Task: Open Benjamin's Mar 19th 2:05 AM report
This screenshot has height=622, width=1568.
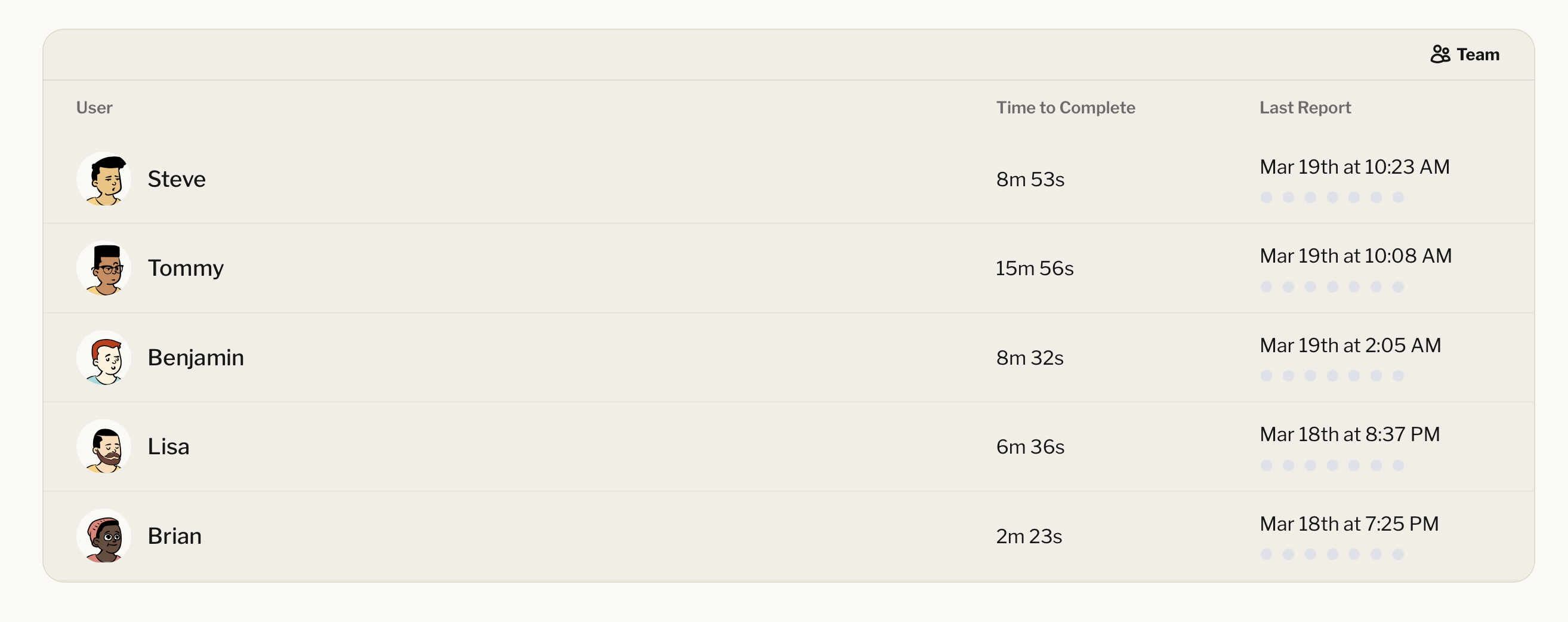Action: click(1350, 346)
